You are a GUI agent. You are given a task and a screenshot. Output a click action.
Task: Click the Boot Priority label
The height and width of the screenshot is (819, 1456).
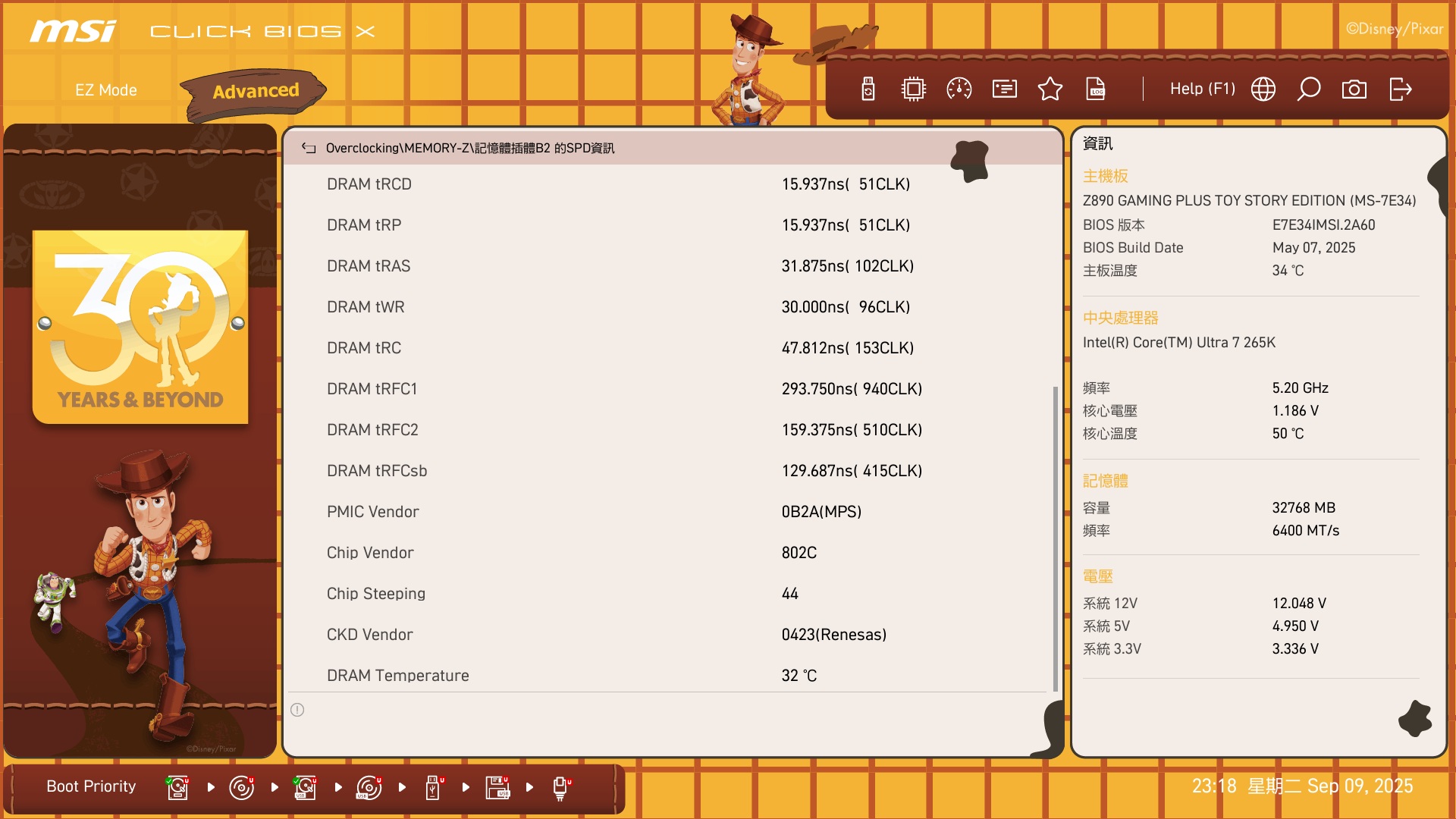(91, 786)
